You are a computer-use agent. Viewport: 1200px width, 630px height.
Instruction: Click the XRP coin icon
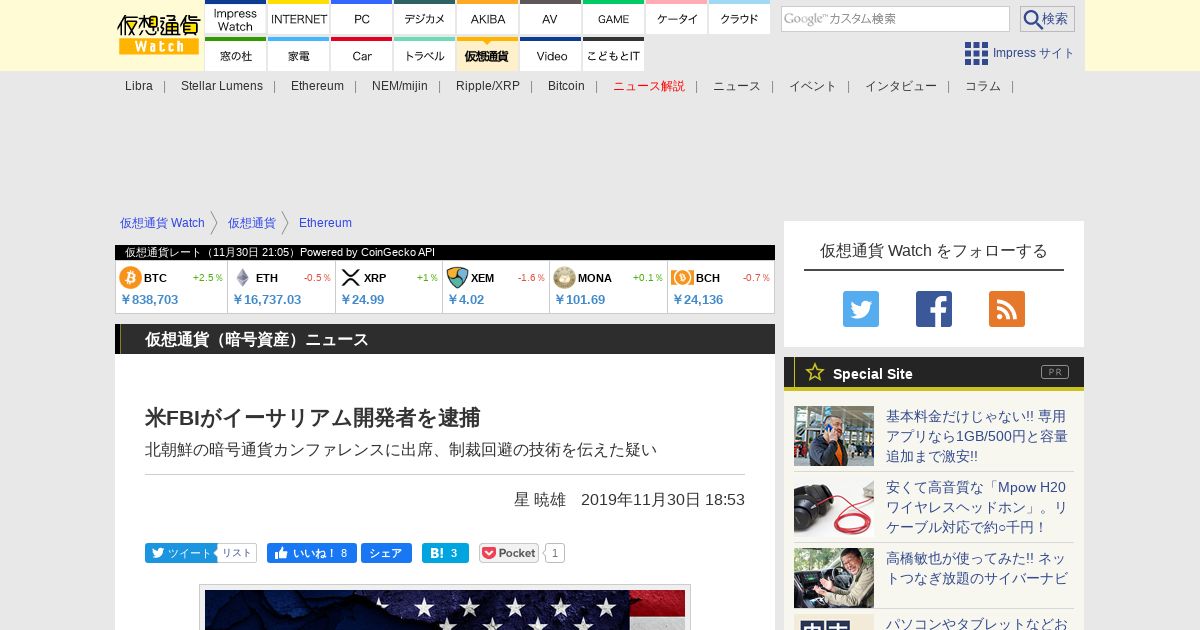tap(350, 277)
